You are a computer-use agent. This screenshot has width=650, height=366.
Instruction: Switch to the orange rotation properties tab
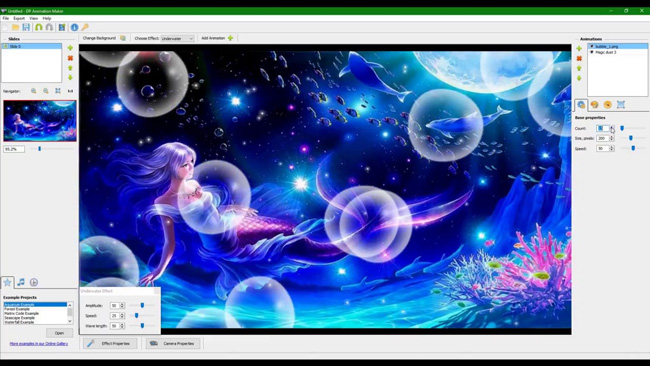click(608, 105)
